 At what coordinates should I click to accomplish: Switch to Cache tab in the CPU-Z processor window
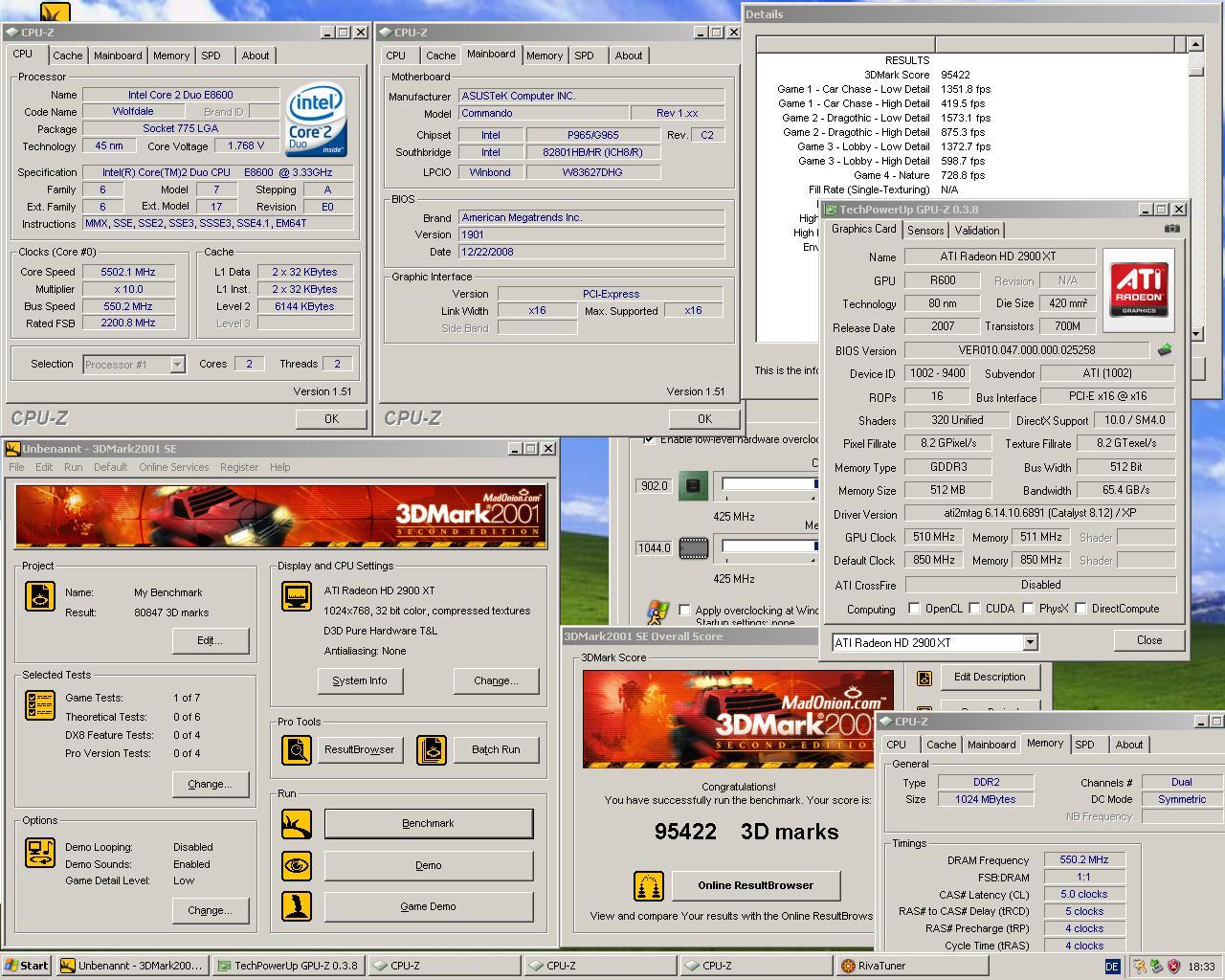[x=68, y=56]
